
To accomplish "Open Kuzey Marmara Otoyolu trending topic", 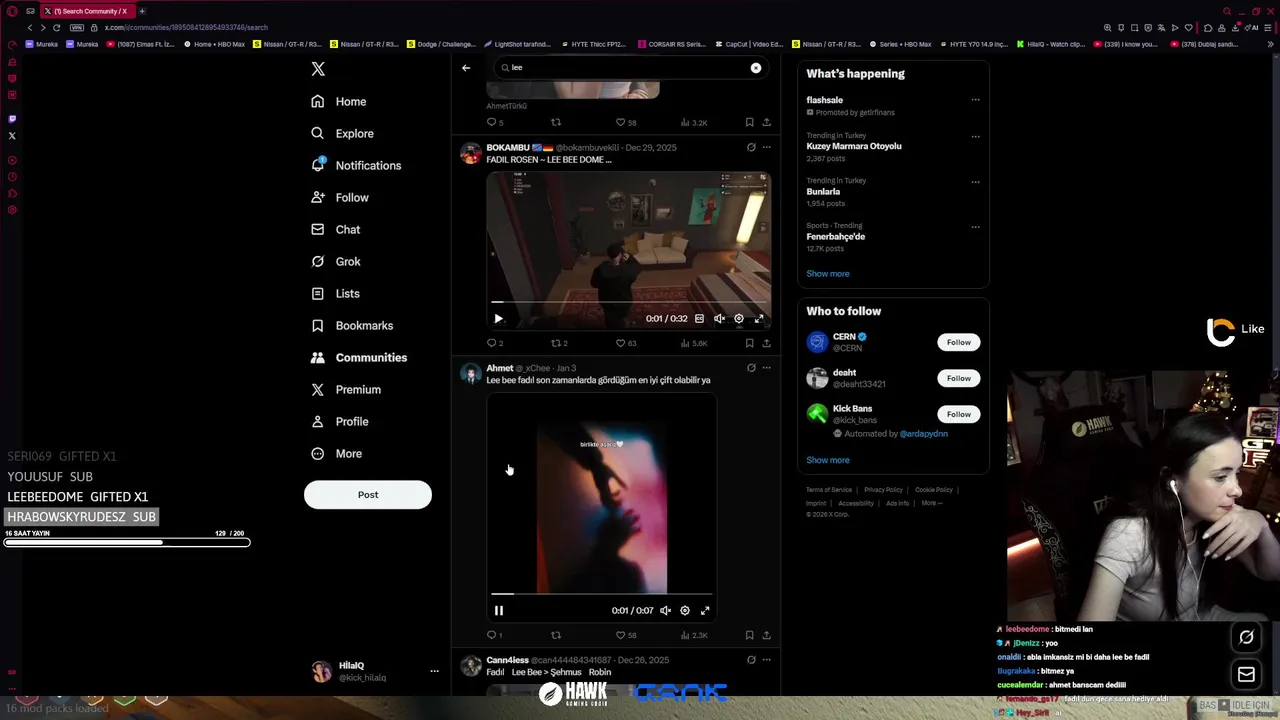I will pos(854,146).
